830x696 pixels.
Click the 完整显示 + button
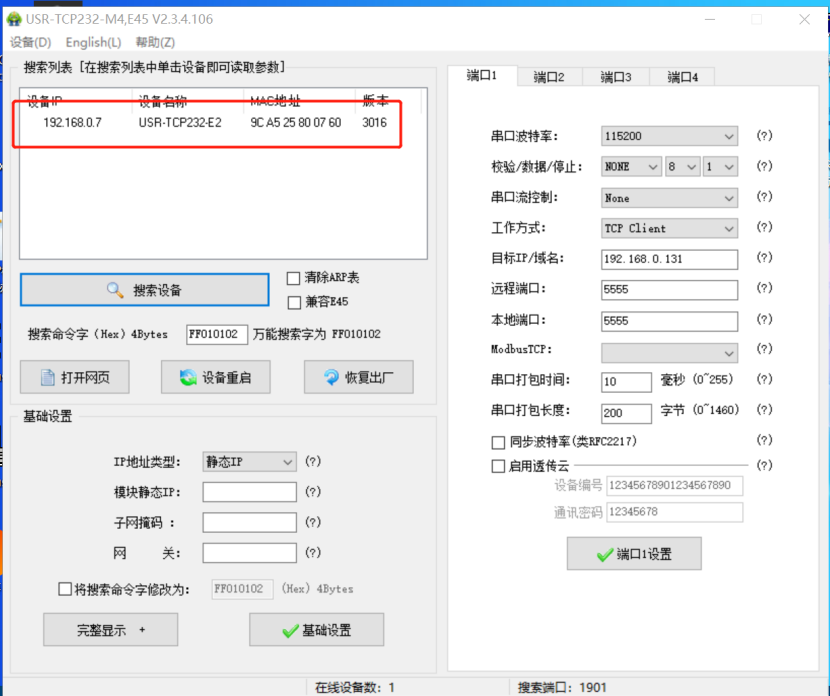110,630
